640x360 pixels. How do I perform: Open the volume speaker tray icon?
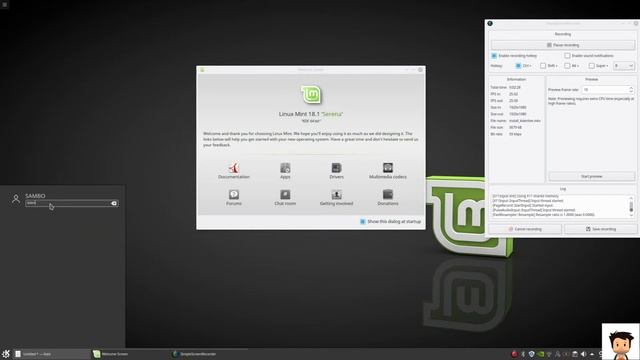583,354
